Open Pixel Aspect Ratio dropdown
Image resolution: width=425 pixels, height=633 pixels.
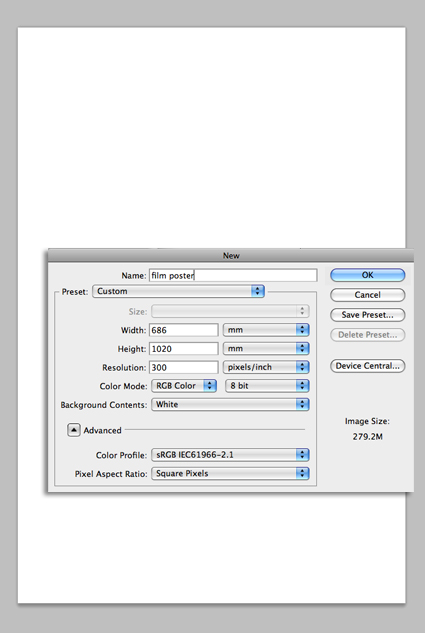(x=230, y=473)
